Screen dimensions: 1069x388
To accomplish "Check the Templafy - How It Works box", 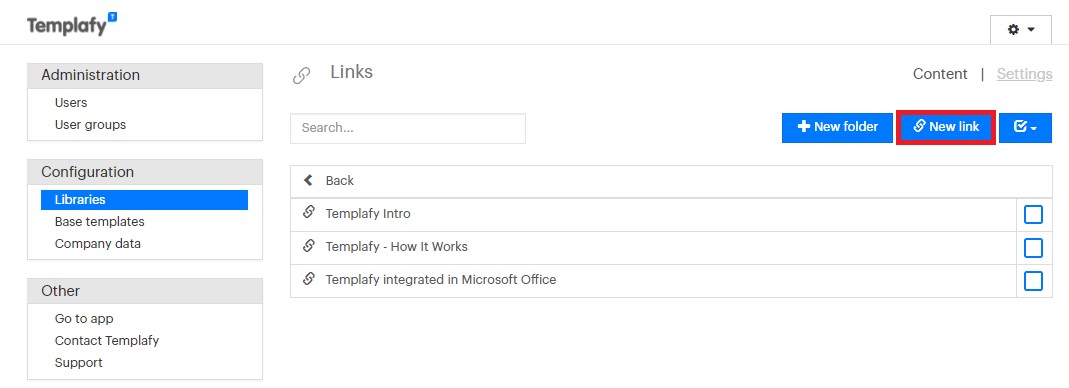I will 1034,248.
